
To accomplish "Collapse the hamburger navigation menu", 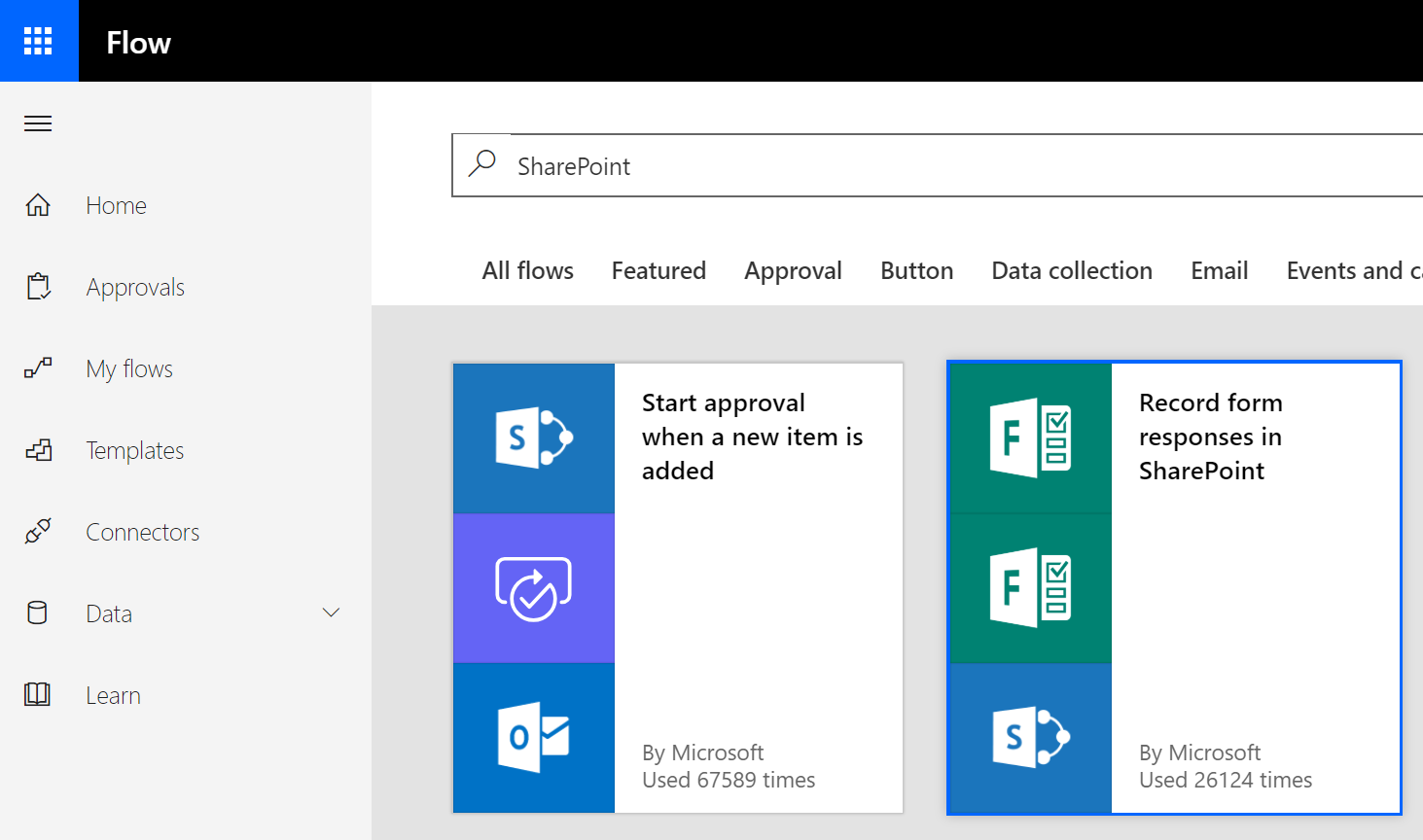I will (x=38, y=123).
